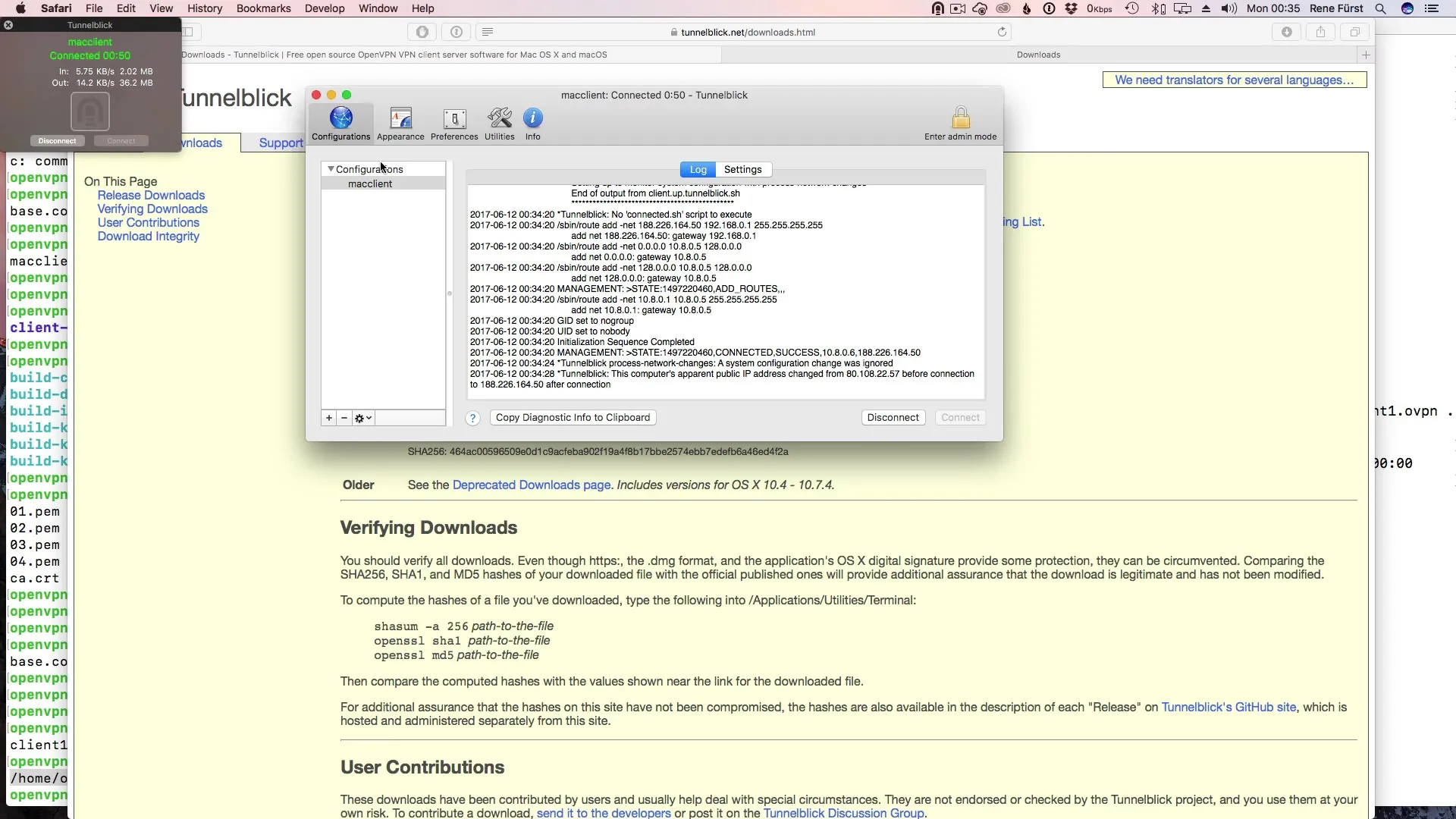Image resolution: width=1456 pixels, height=819 pixels.
Task: Click the shield extension icon in Safari toolbar
Action: tap(422, 32)
